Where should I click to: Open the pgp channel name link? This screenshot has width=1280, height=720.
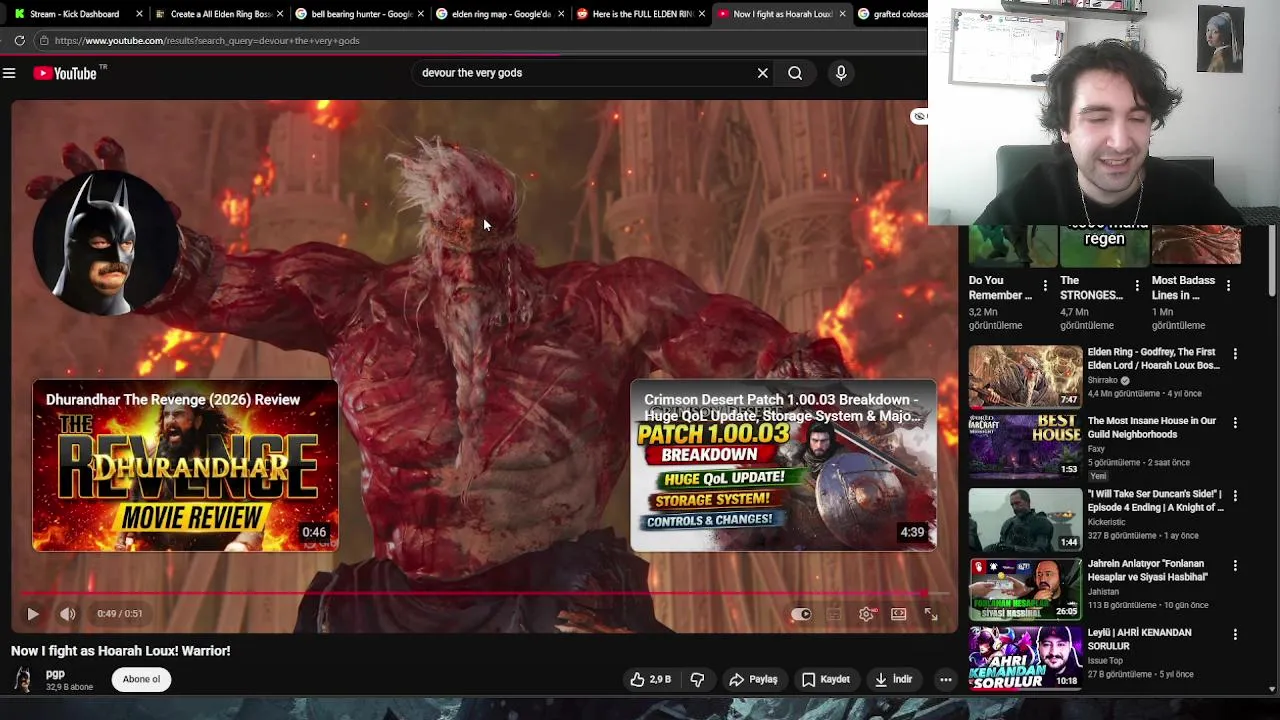click(x=55, y=674)
